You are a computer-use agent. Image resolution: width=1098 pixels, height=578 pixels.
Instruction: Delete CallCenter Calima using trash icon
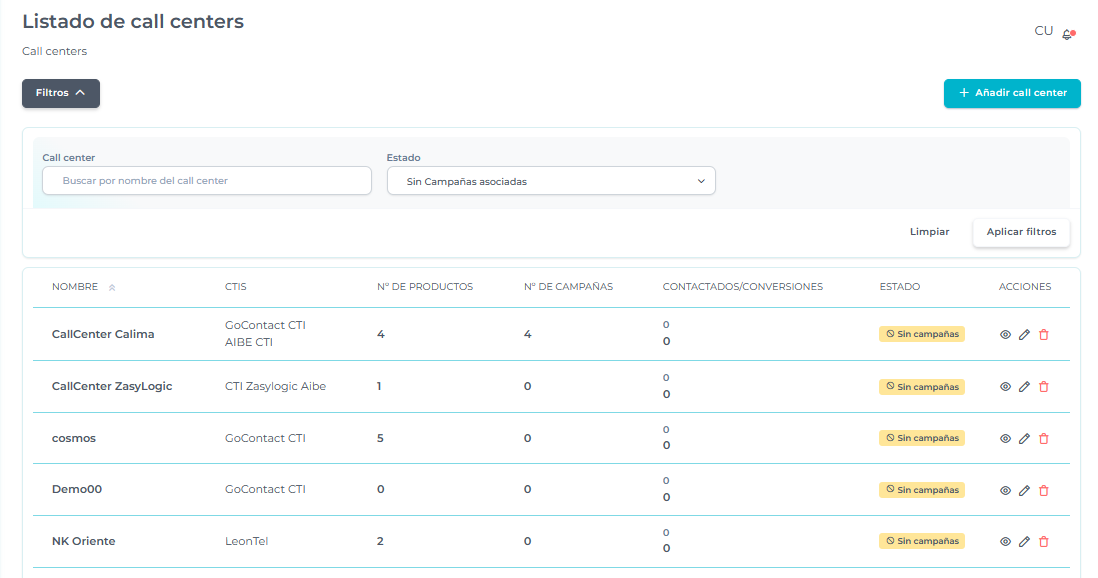click(x=1044, y=335)
